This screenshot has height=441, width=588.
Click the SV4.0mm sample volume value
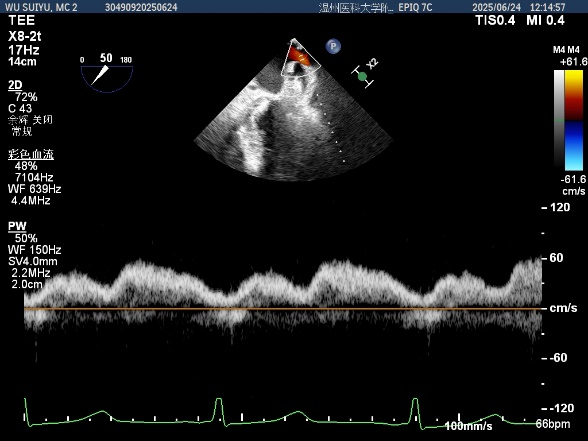tap(33, 261)
